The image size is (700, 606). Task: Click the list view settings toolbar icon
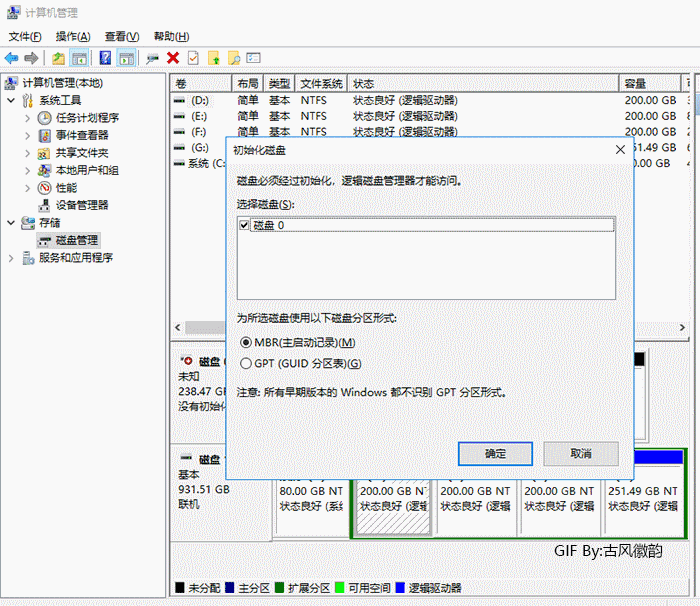click(254, 58)
